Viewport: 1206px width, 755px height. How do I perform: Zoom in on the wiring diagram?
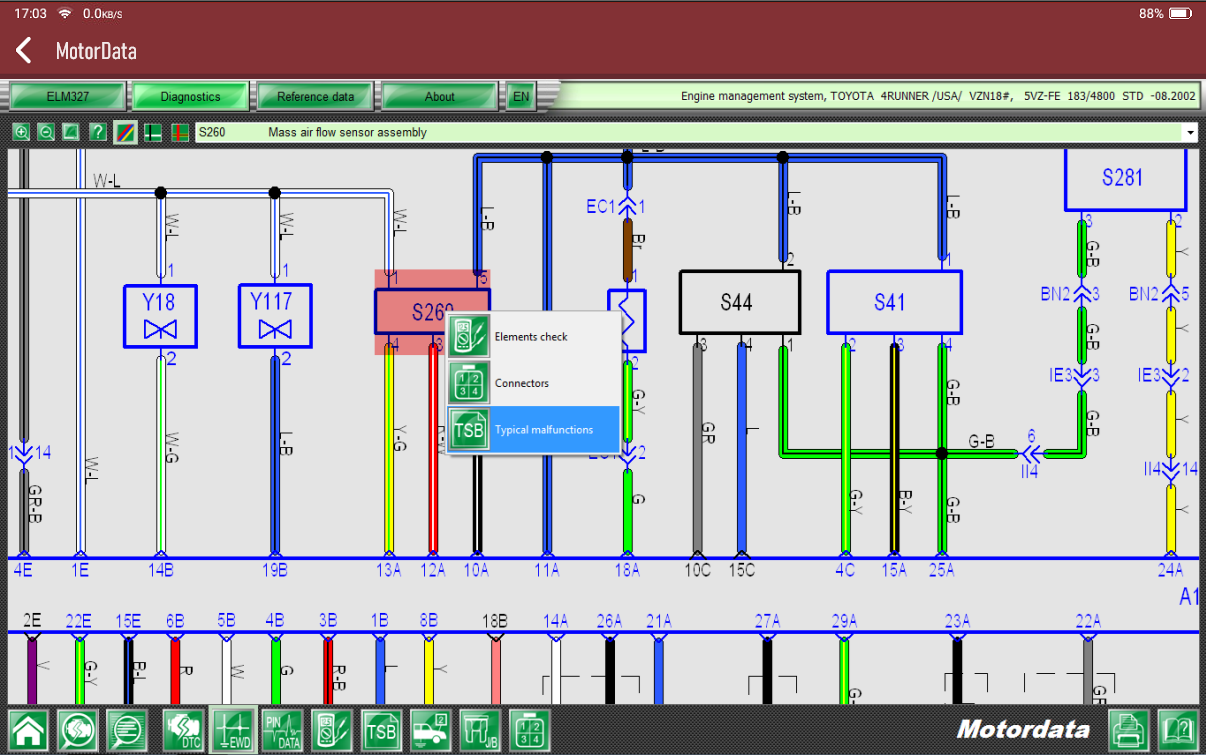coord(21,132)
